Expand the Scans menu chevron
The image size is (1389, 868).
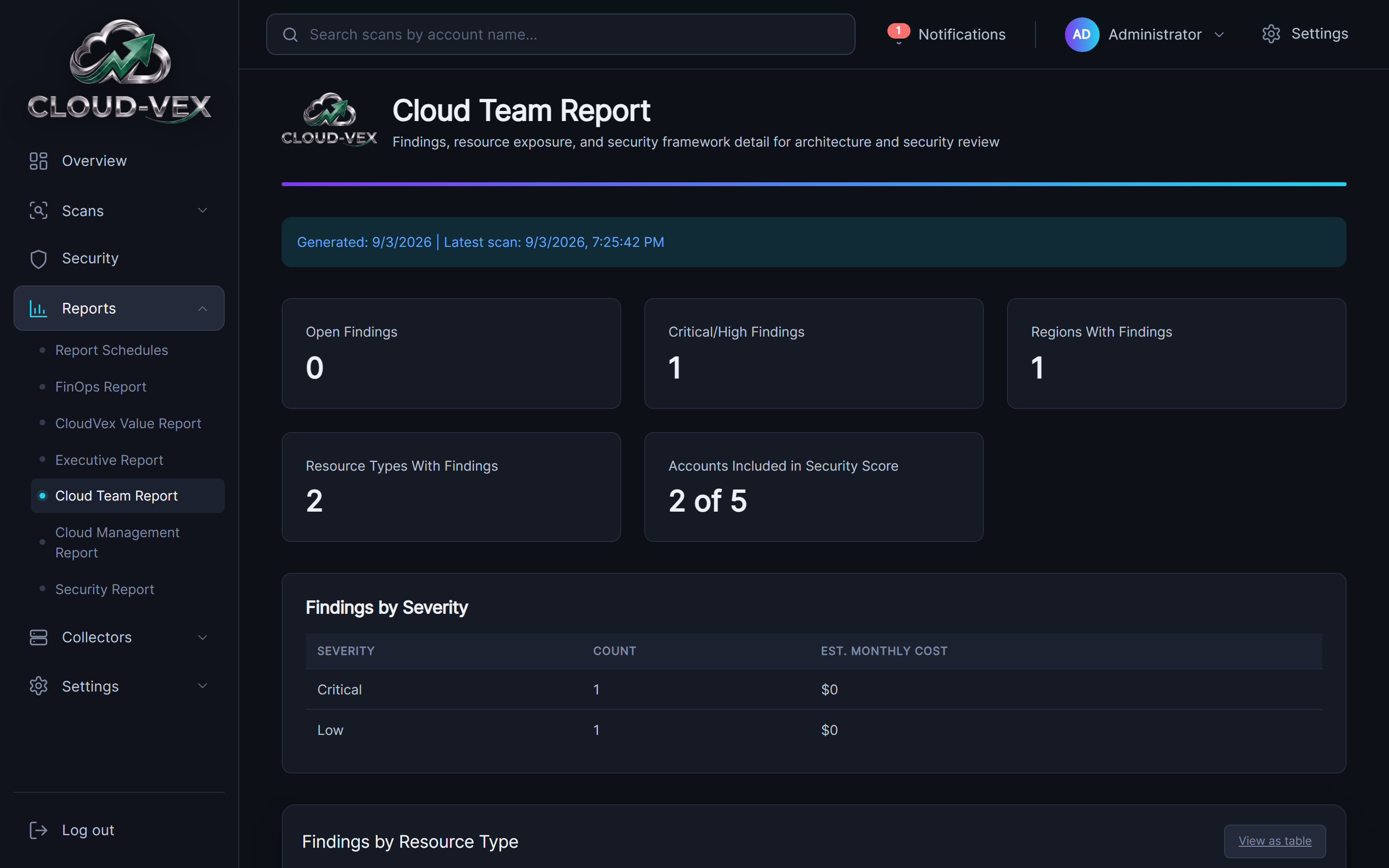coord(203,211)
